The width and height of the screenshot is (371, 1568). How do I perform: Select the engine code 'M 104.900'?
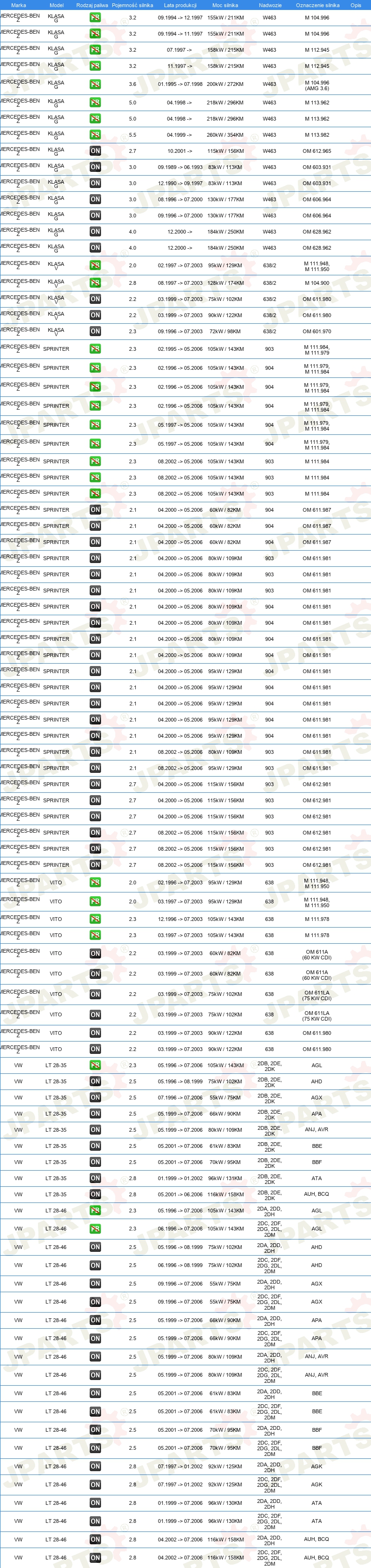317,283
